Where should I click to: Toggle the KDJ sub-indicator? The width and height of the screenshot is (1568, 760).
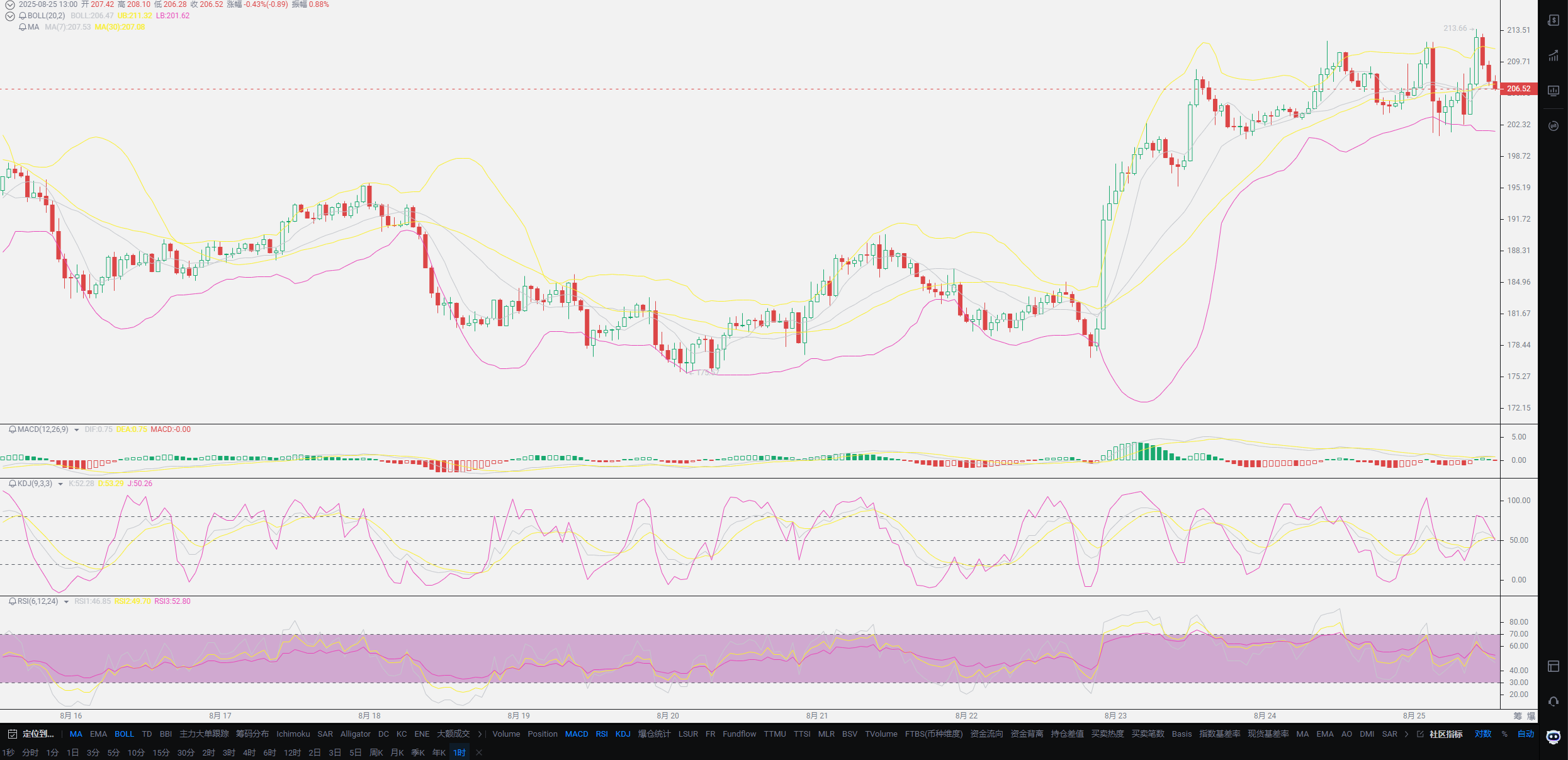coord(623,734)
